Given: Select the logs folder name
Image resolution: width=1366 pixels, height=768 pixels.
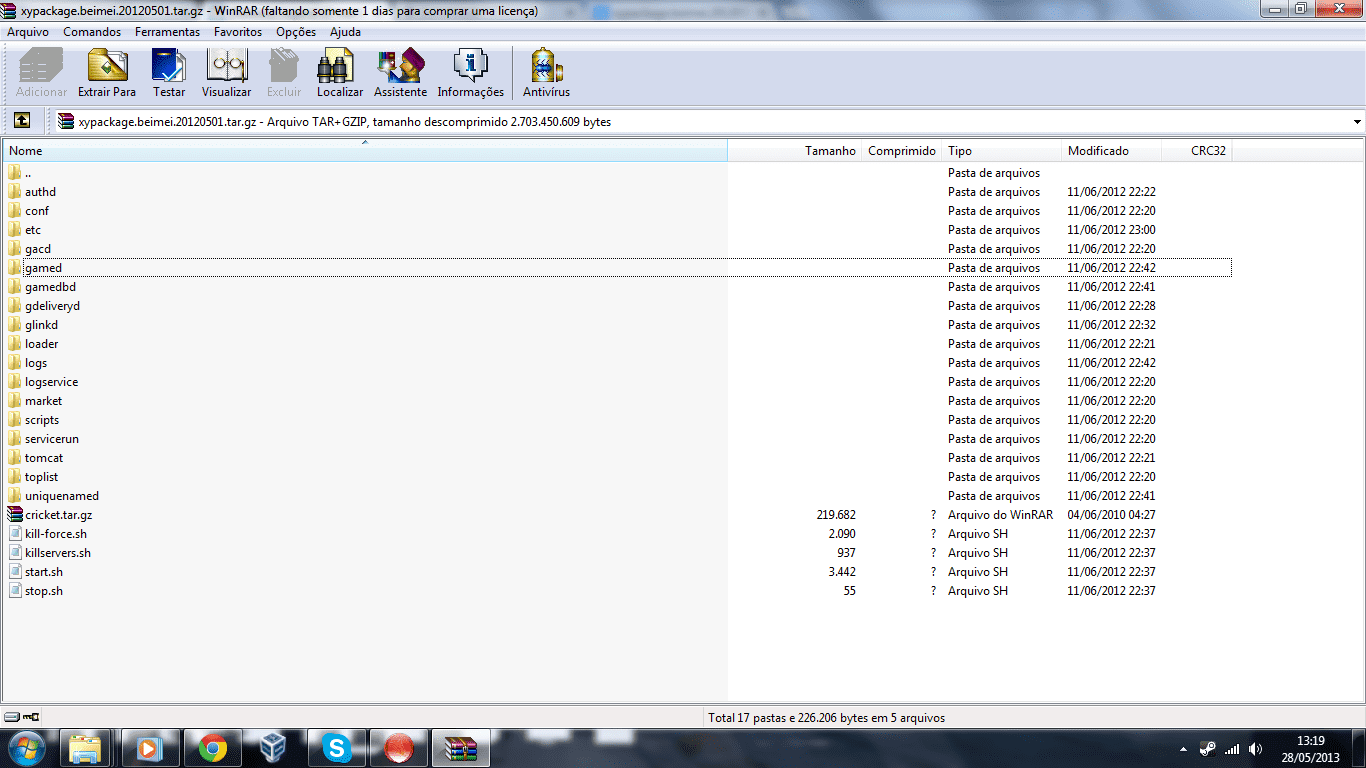Looking at the screenshot, I should (x=36, y=363).
